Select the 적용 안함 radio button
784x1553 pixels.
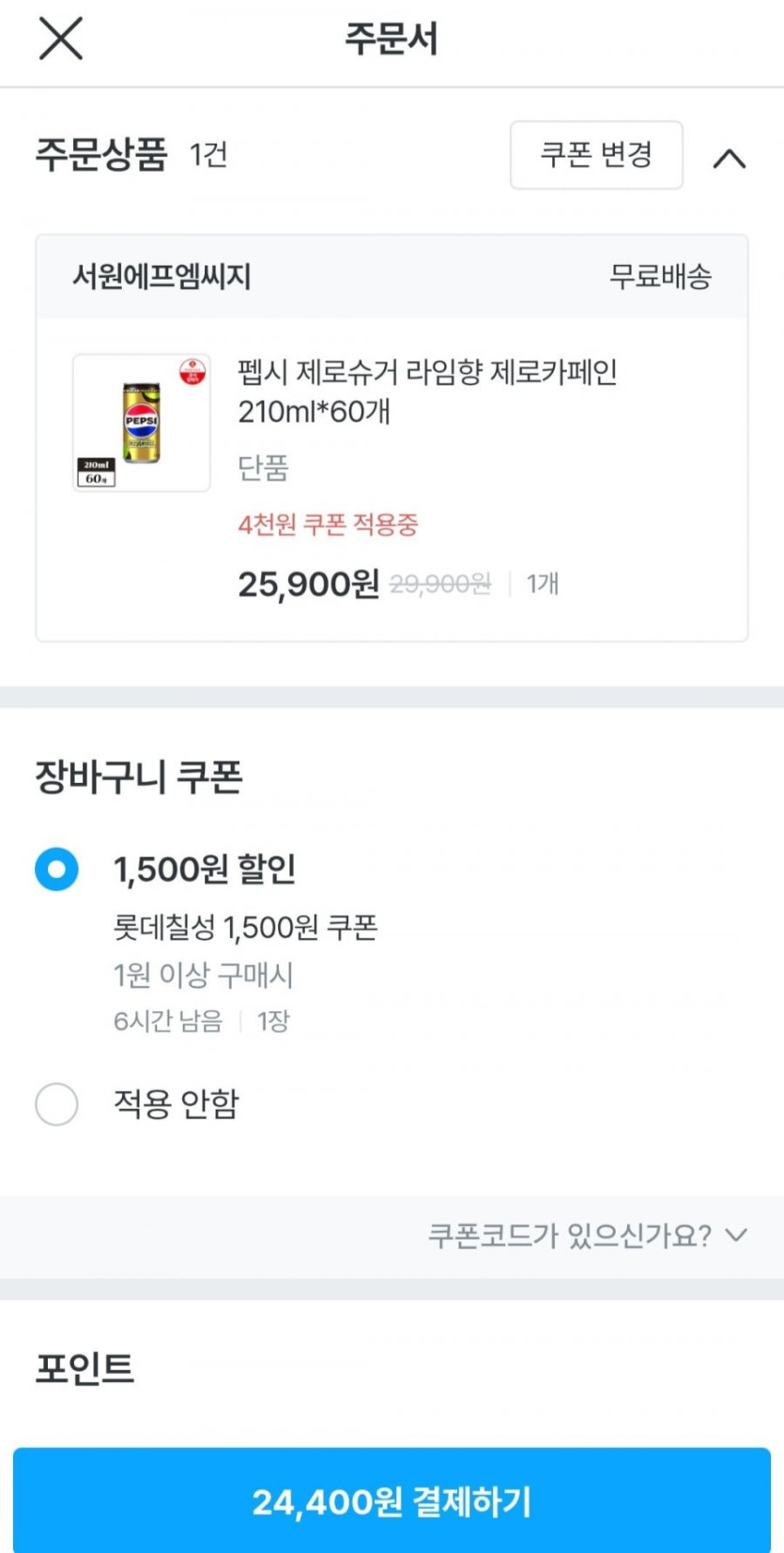pos(56,1103)
